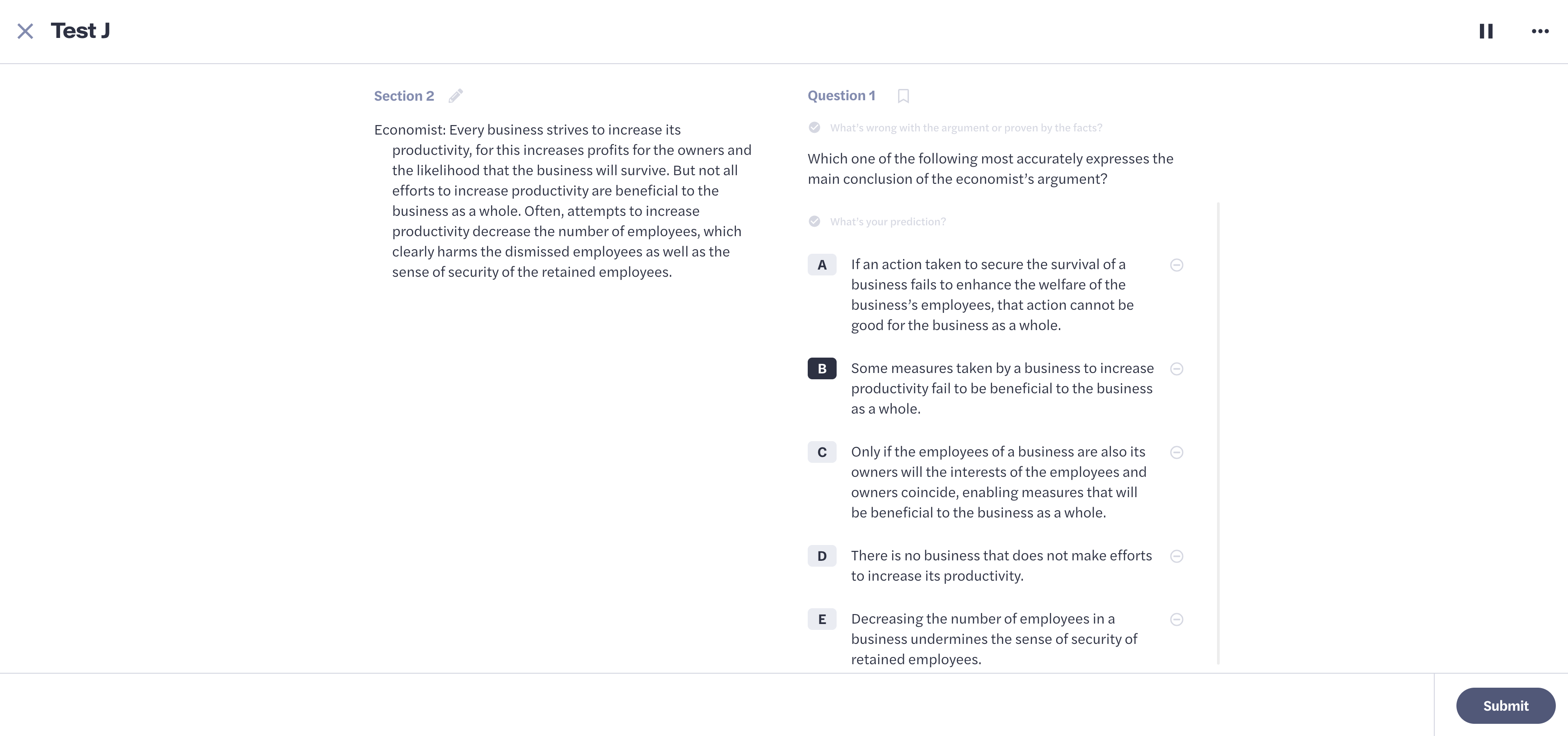Eliminate answer C with its minus circle
This screenshot has width=1568, height=736.
click(x=1177, y=452)
